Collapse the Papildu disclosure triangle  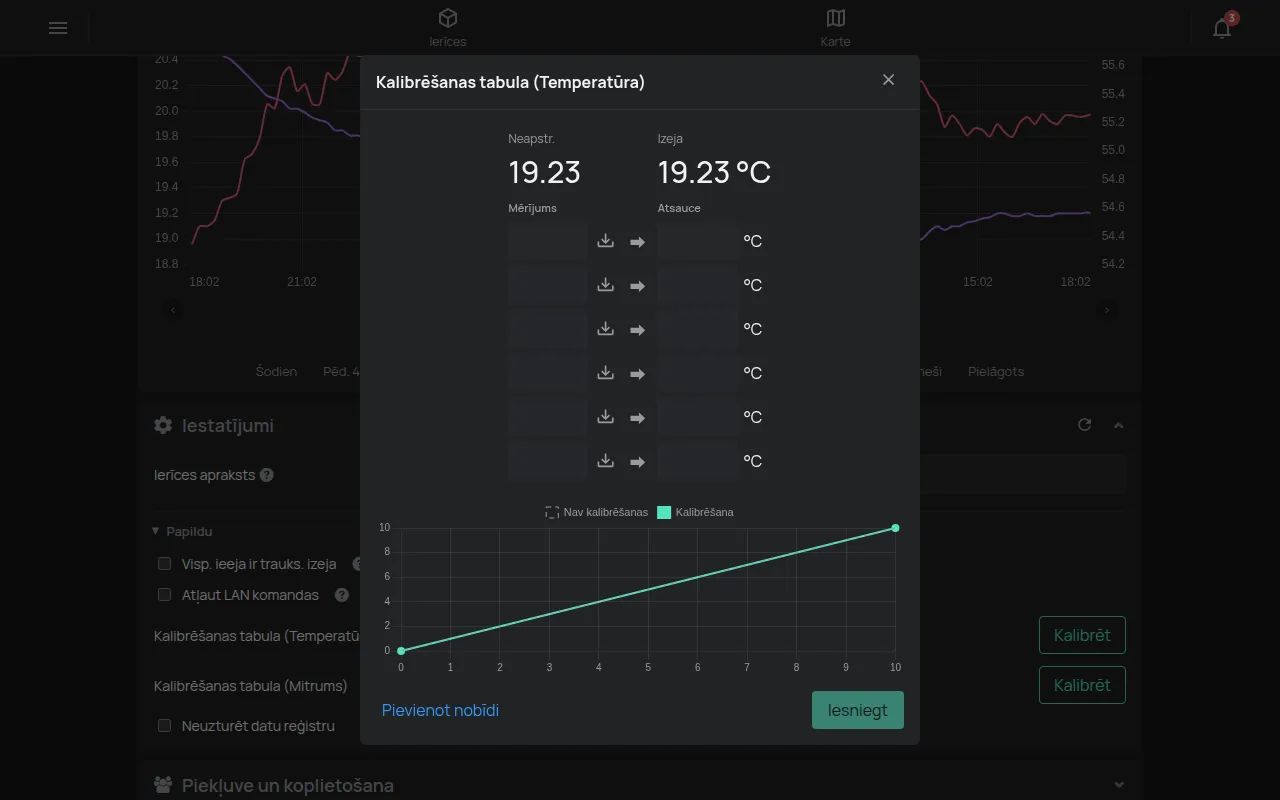pyautogui.click(x=156, y=532)
